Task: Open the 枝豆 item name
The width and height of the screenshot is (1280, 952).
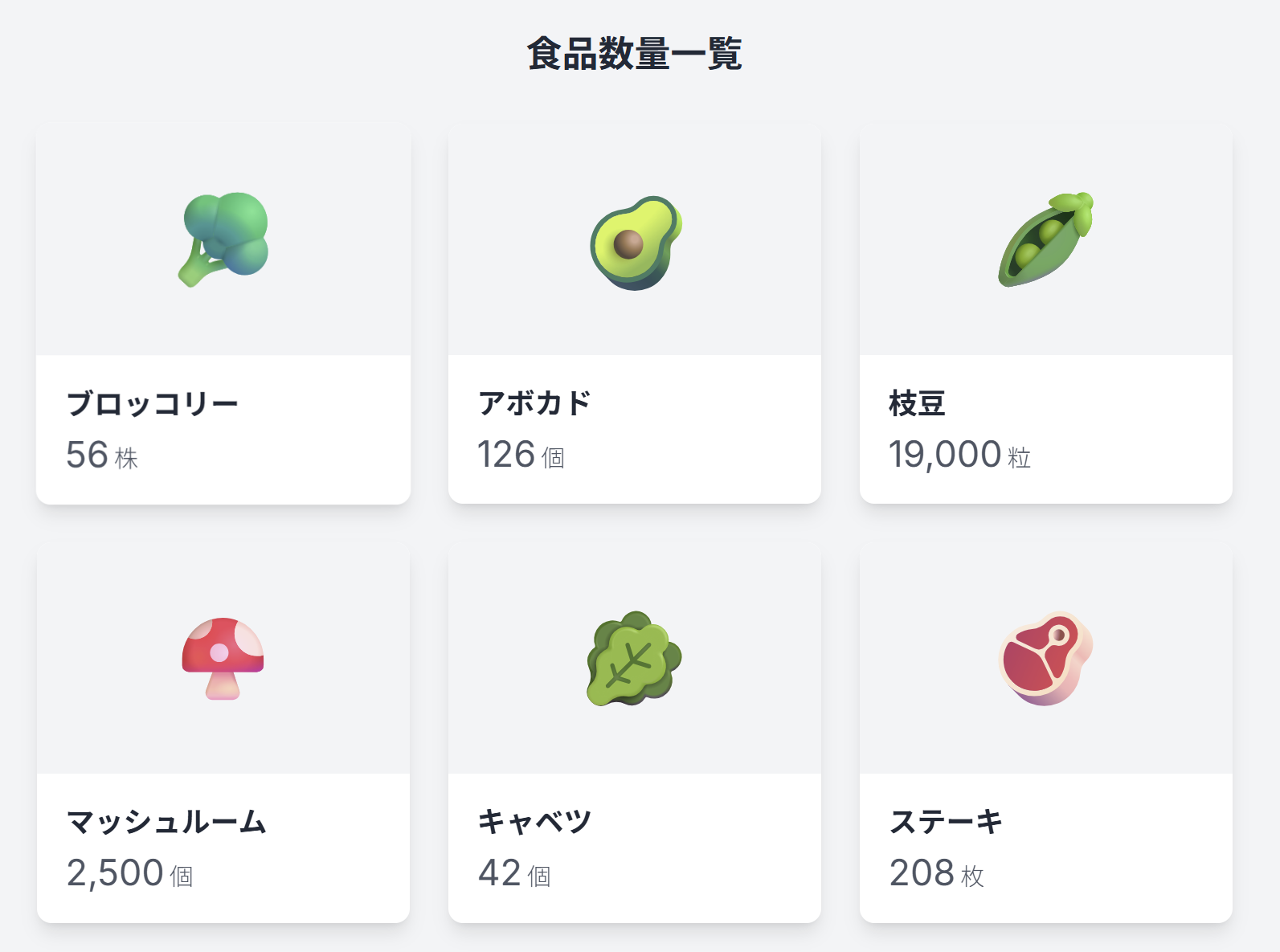Action: click(917, 403)
